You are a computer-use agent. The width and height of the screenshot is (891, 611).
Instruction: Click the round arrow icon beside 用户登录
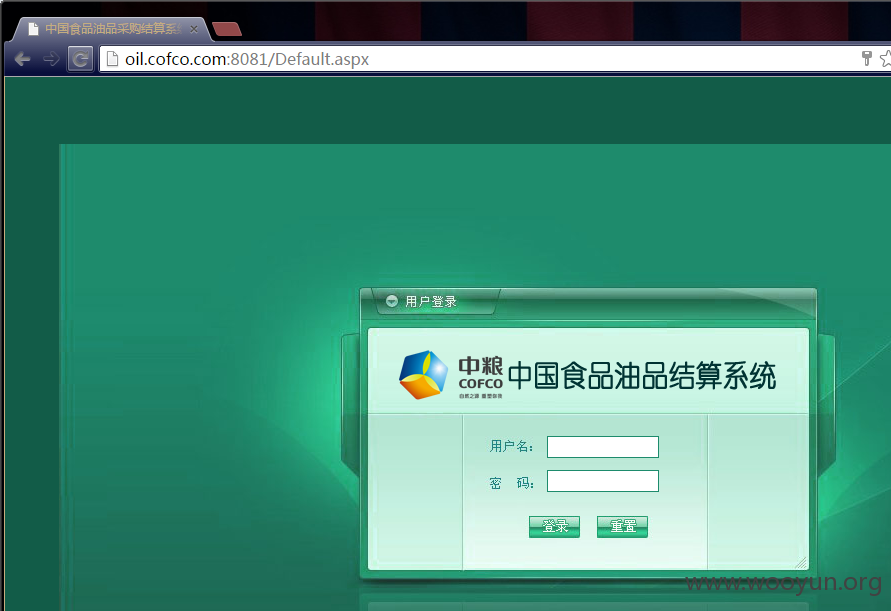pyautogui.click(x=392, y=301)
